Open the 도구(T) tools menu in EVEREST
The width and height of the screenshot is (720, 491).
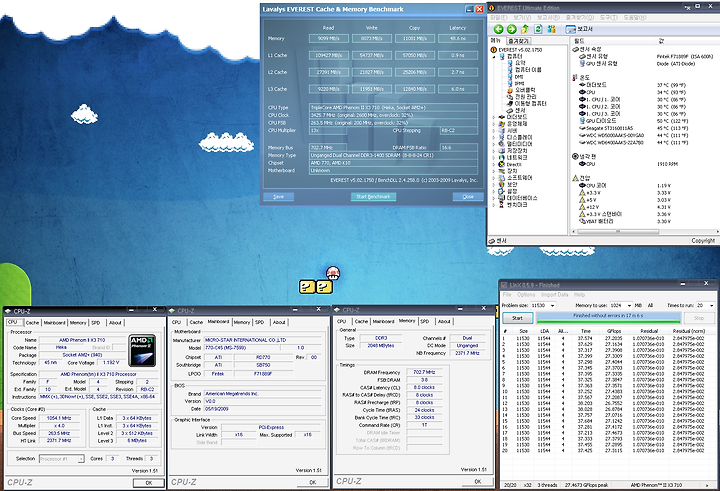(608, 17)
